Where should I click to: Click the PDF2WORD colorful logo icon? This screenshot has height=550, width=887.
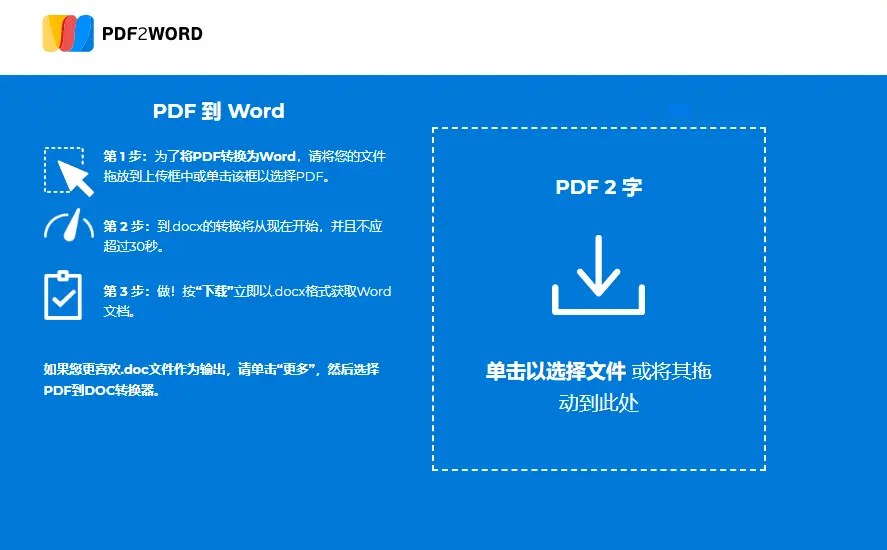(68, 33)
